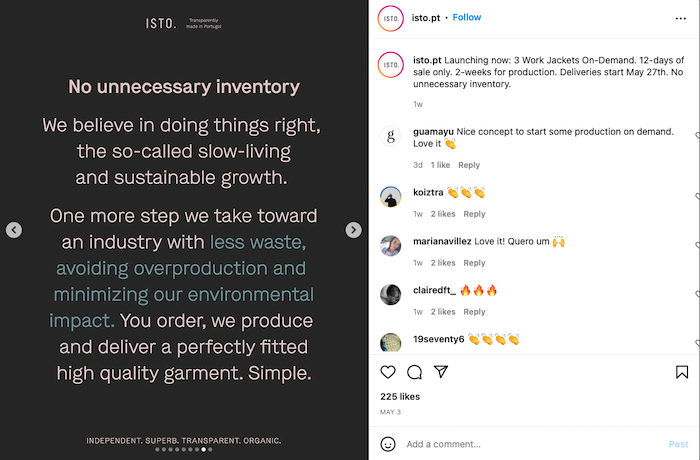Share post via paper plane icon

pos(440,372)
